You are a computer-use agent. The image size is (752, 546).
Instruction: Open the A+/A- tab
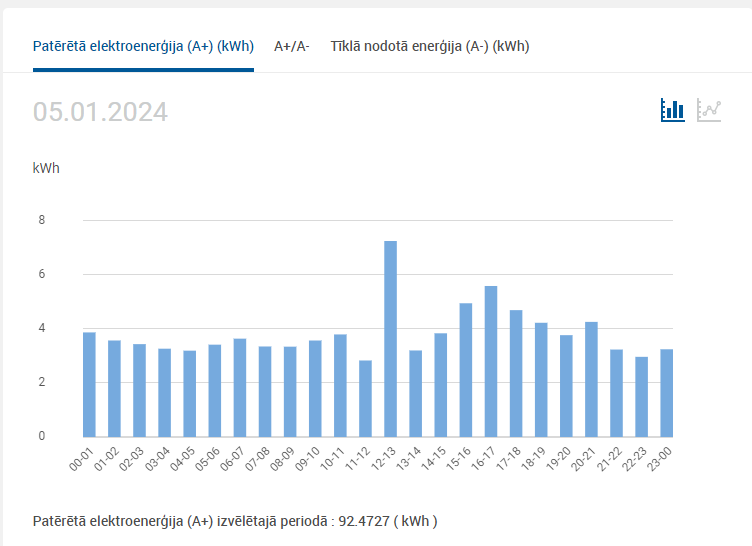(292, 47)
